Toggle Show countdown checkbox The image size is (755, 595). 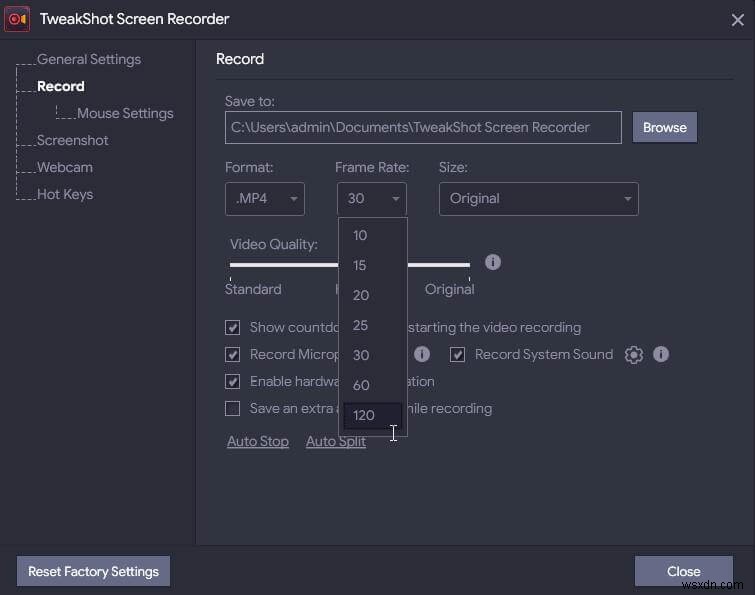(x=233, y=328)
